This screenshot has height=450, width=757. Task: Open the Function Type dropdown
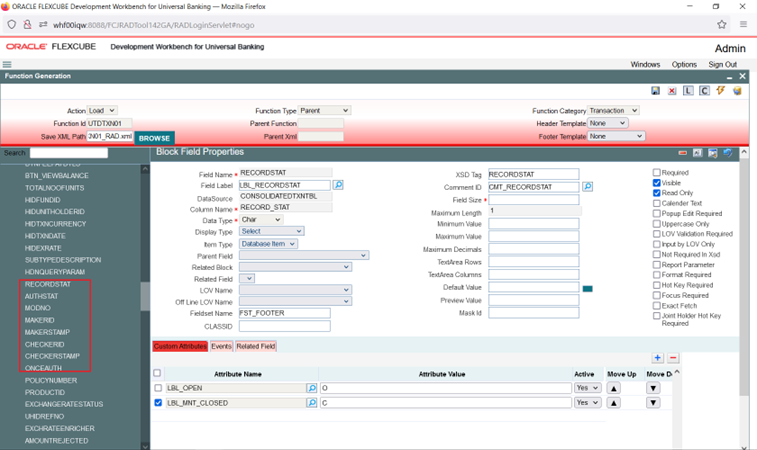[324, 111]
